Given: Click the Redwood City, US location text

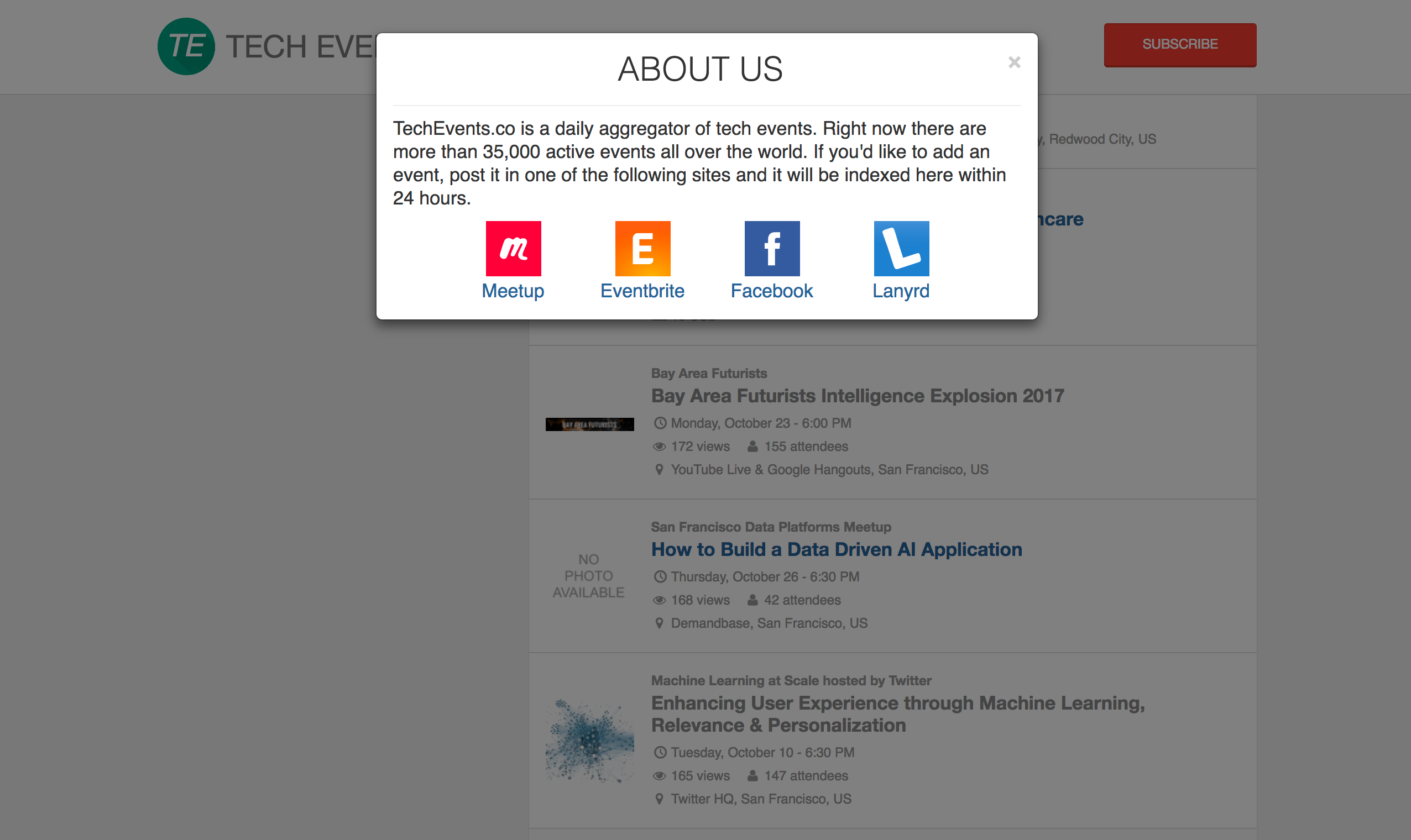Looking at the screenshot, I should [x=1102, y=139].
